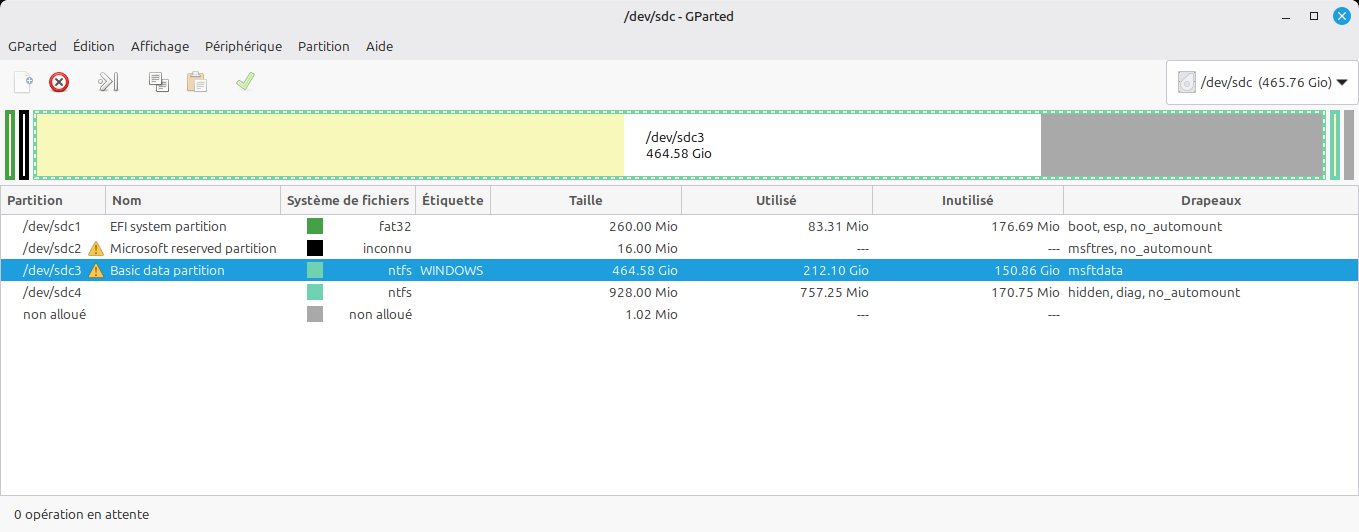The height and width of the screenshot is (532, 1359).
Task: Click the warning icon next to /dev/sdc2
Action: click(x=96, y=249)
